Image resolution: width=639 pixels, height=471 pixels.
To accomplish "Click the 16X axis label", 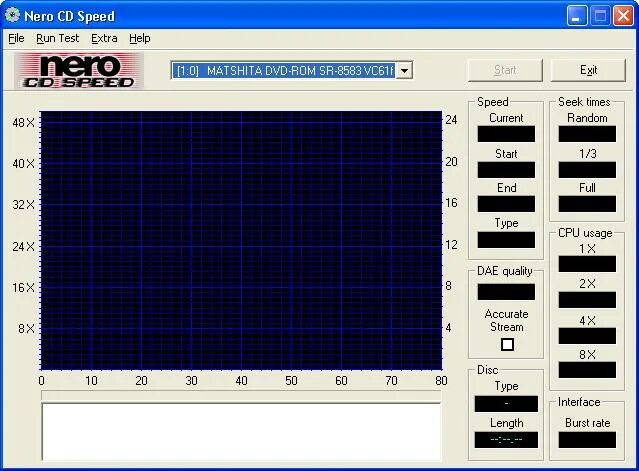I will pos(24,288).
